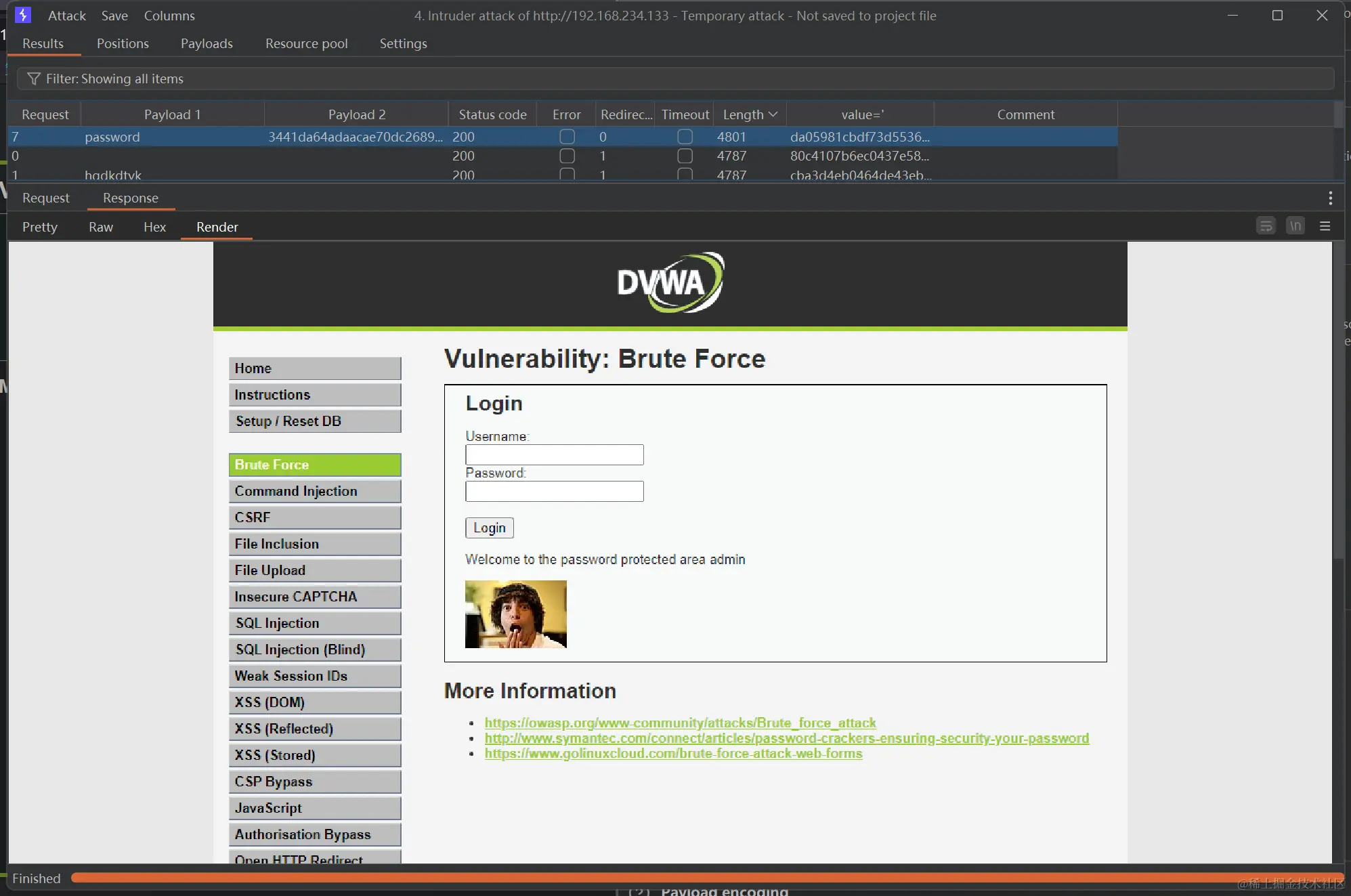
Task: Click the Comment column header
Action: (x=1025, y=114)
